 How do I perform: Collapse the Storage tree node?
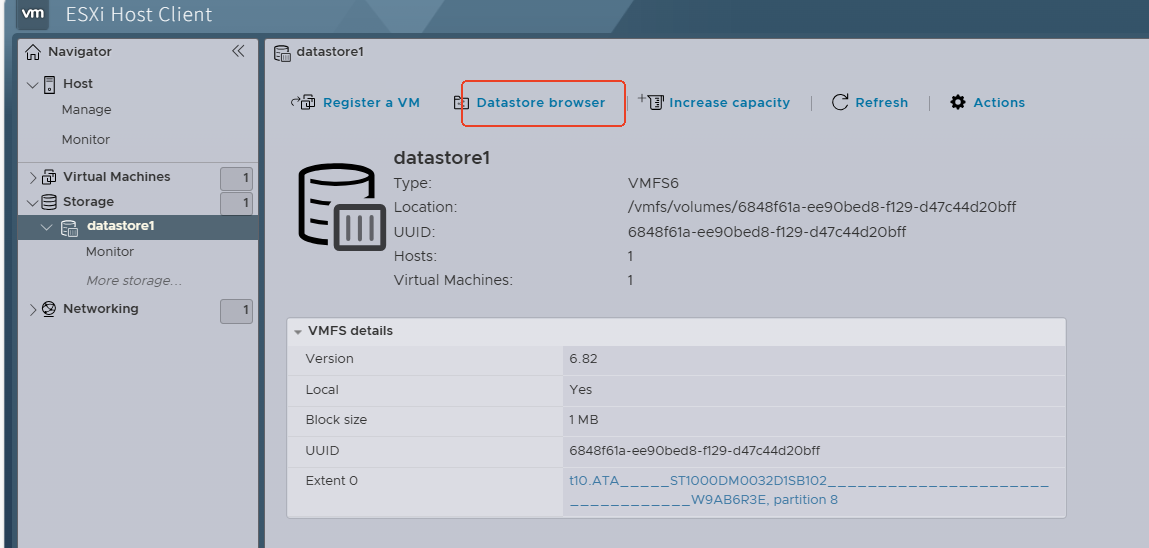(x=32, y=202)
